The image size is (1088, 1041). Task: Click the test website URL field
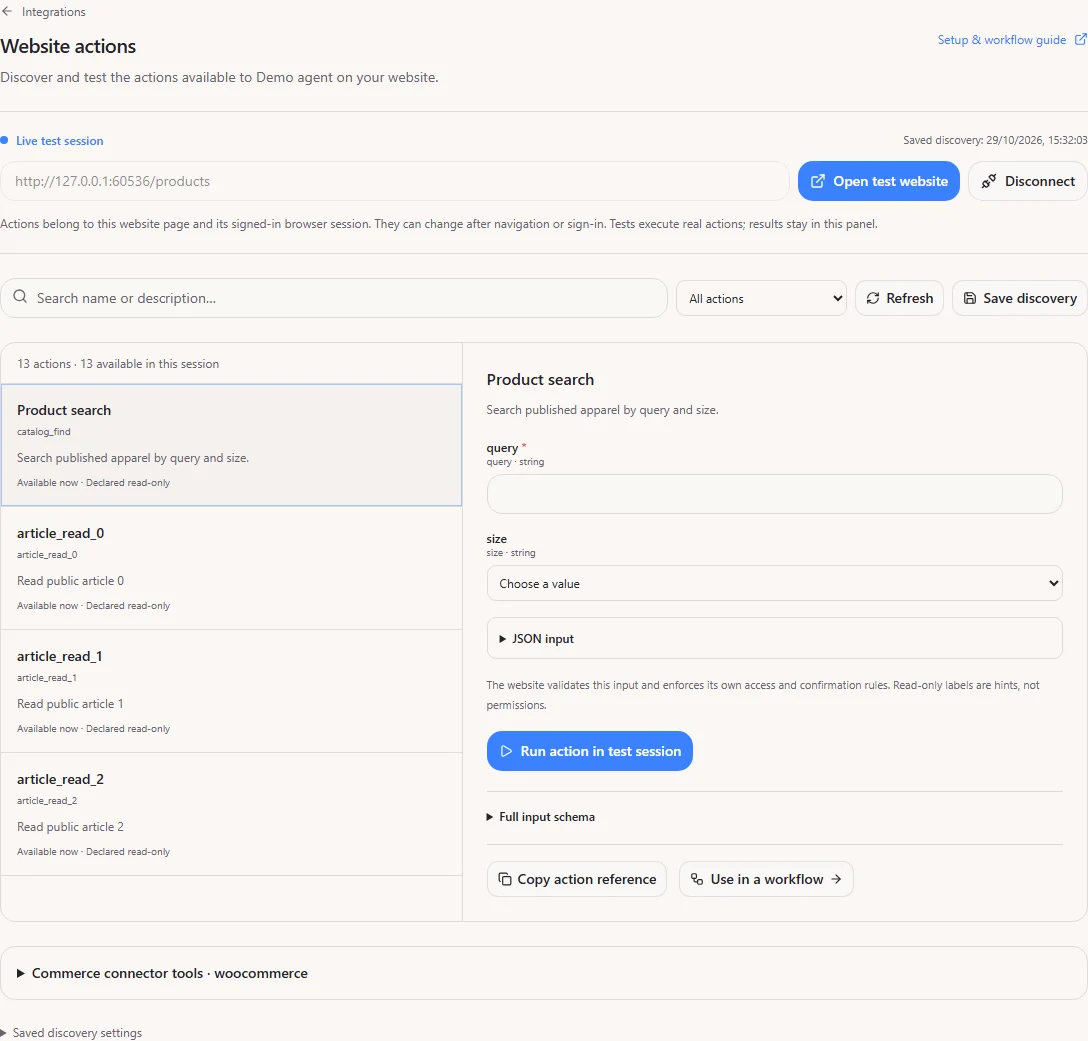[394, 181]
